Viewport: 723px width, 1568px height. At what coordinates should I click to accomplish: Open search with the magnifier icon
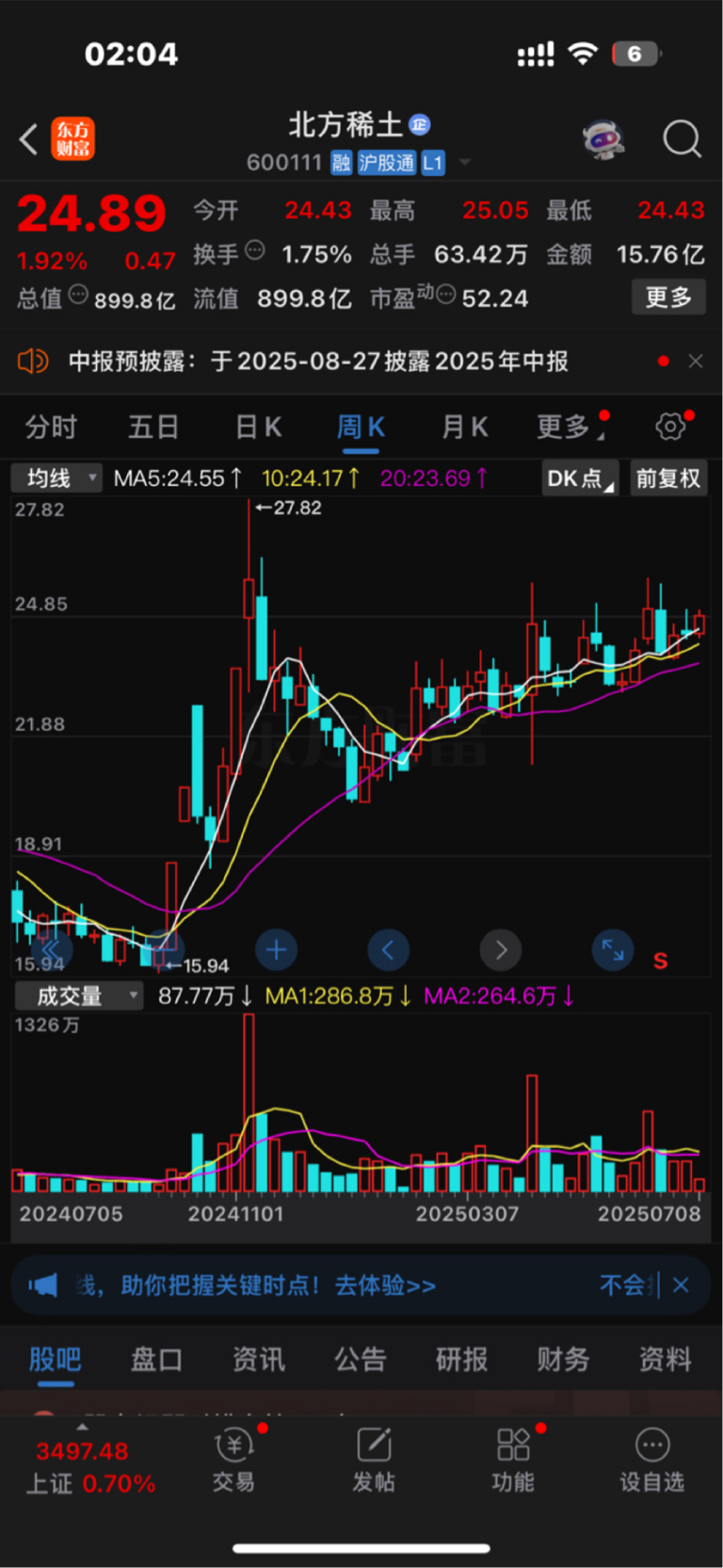(682, 139)
